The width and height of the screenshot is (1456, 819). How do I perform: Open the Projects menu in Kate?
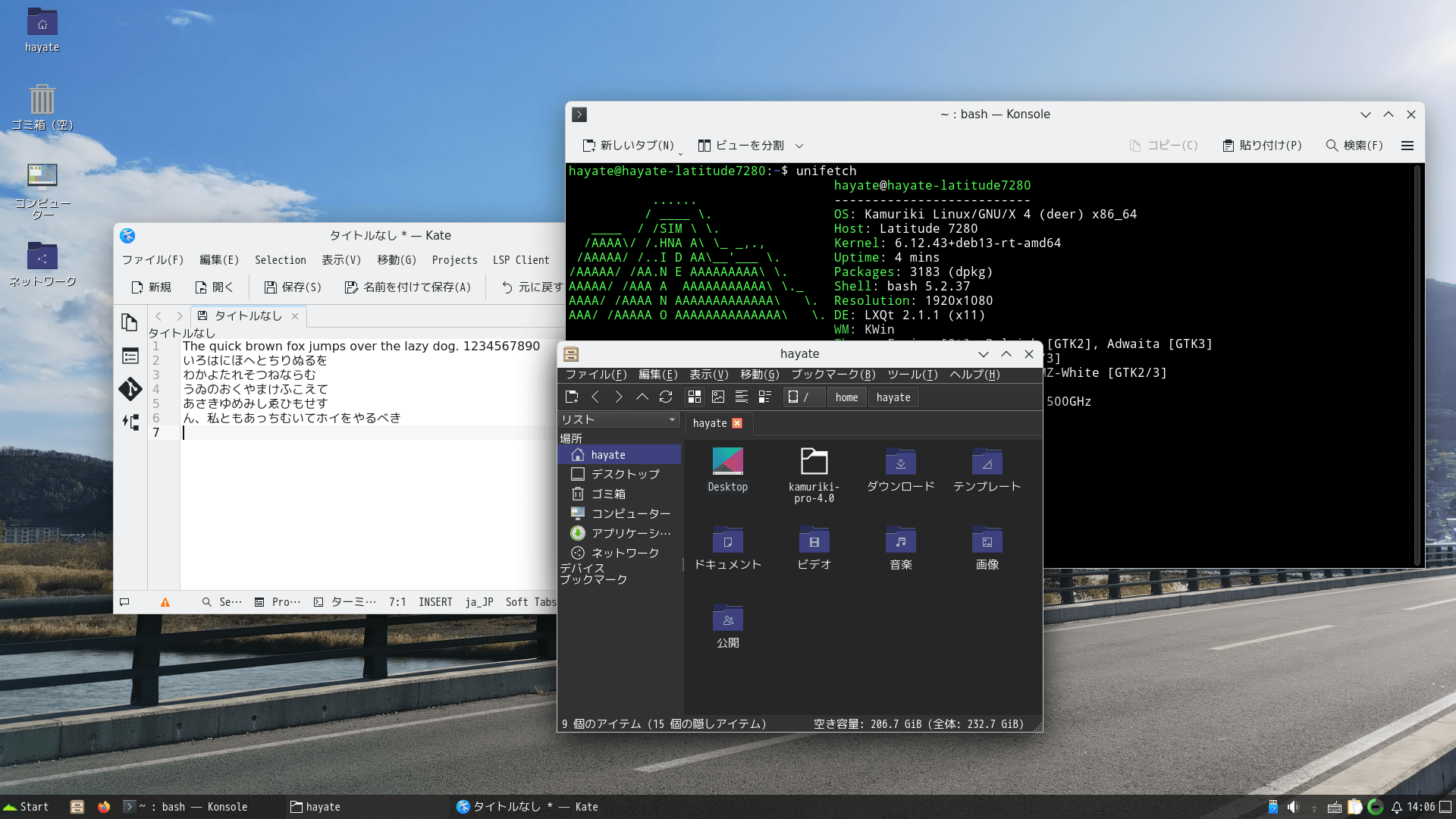pos(454,260)
